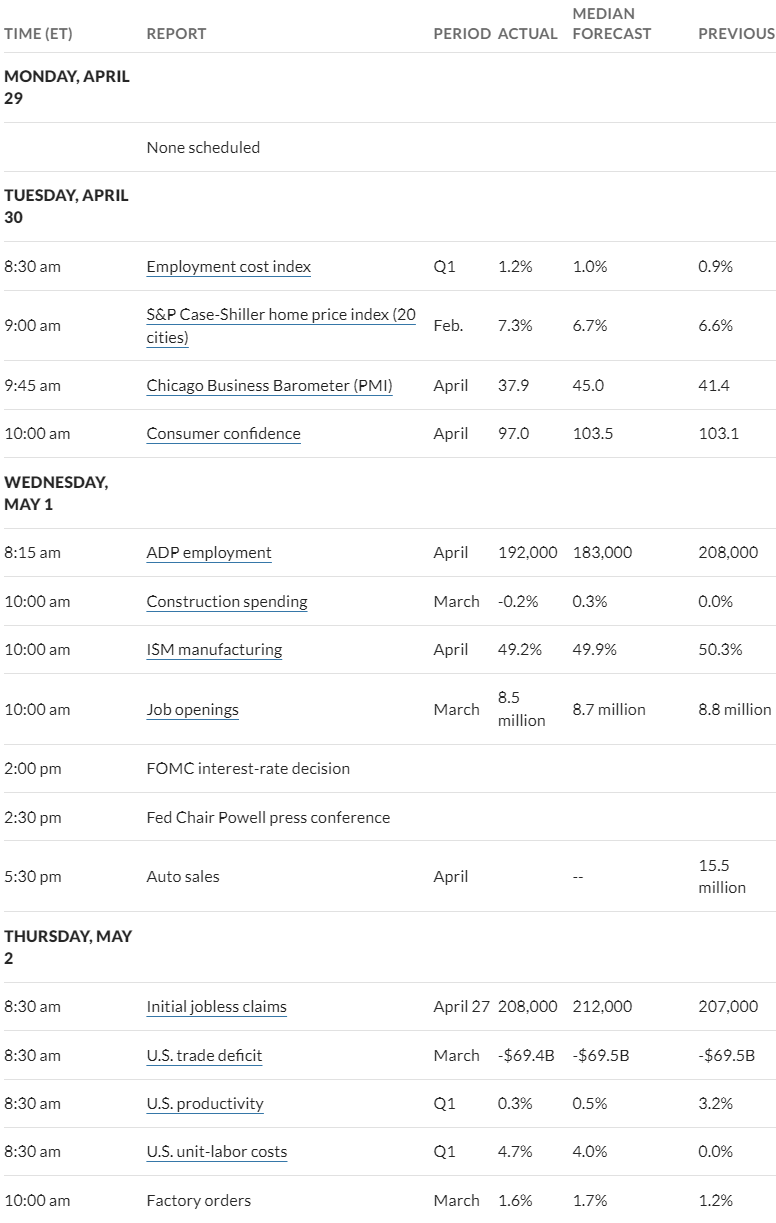
Task: Follow the ADP employment link
Action: pos(209,553)
